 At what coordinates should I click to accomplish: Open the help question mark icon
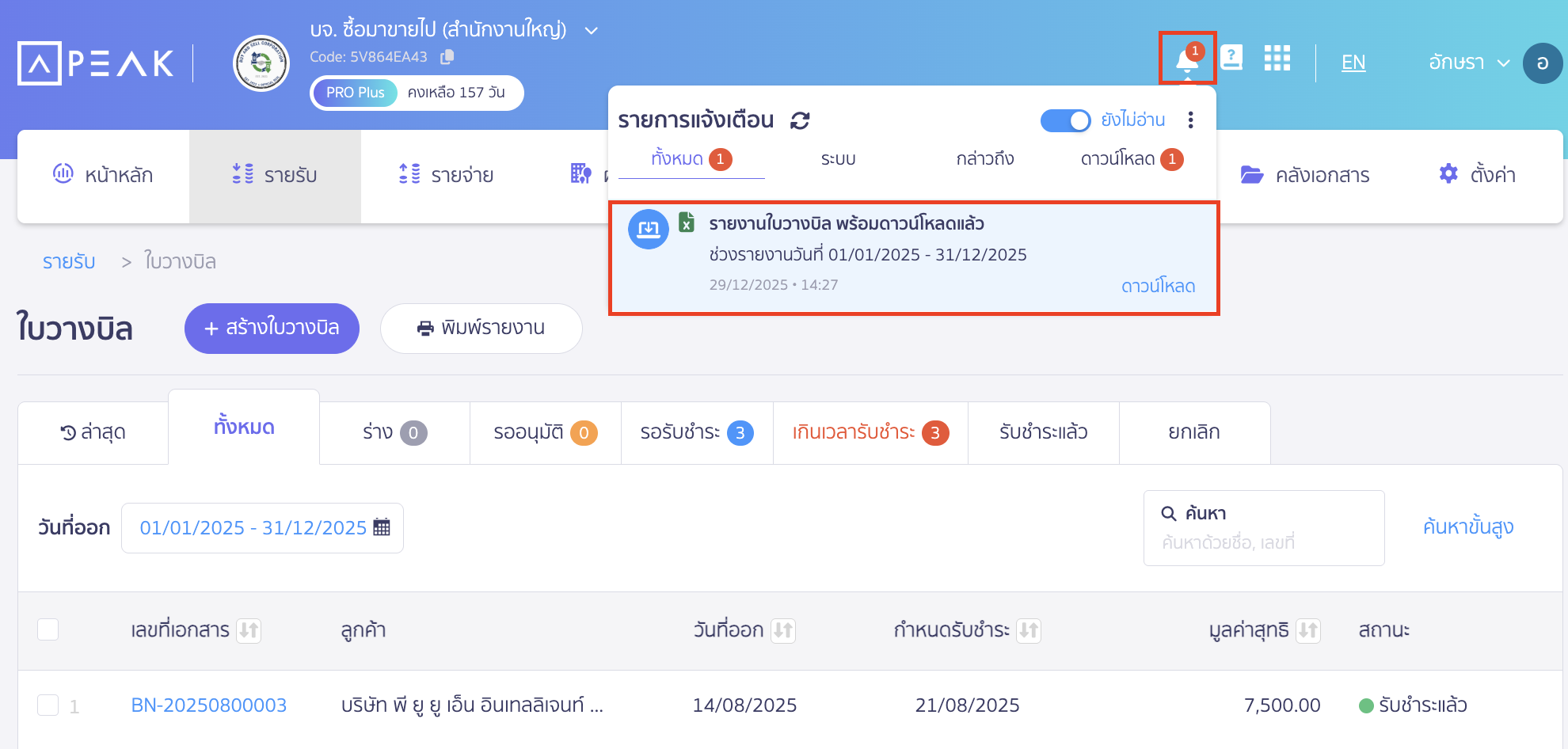click(x=1232, y=58)
